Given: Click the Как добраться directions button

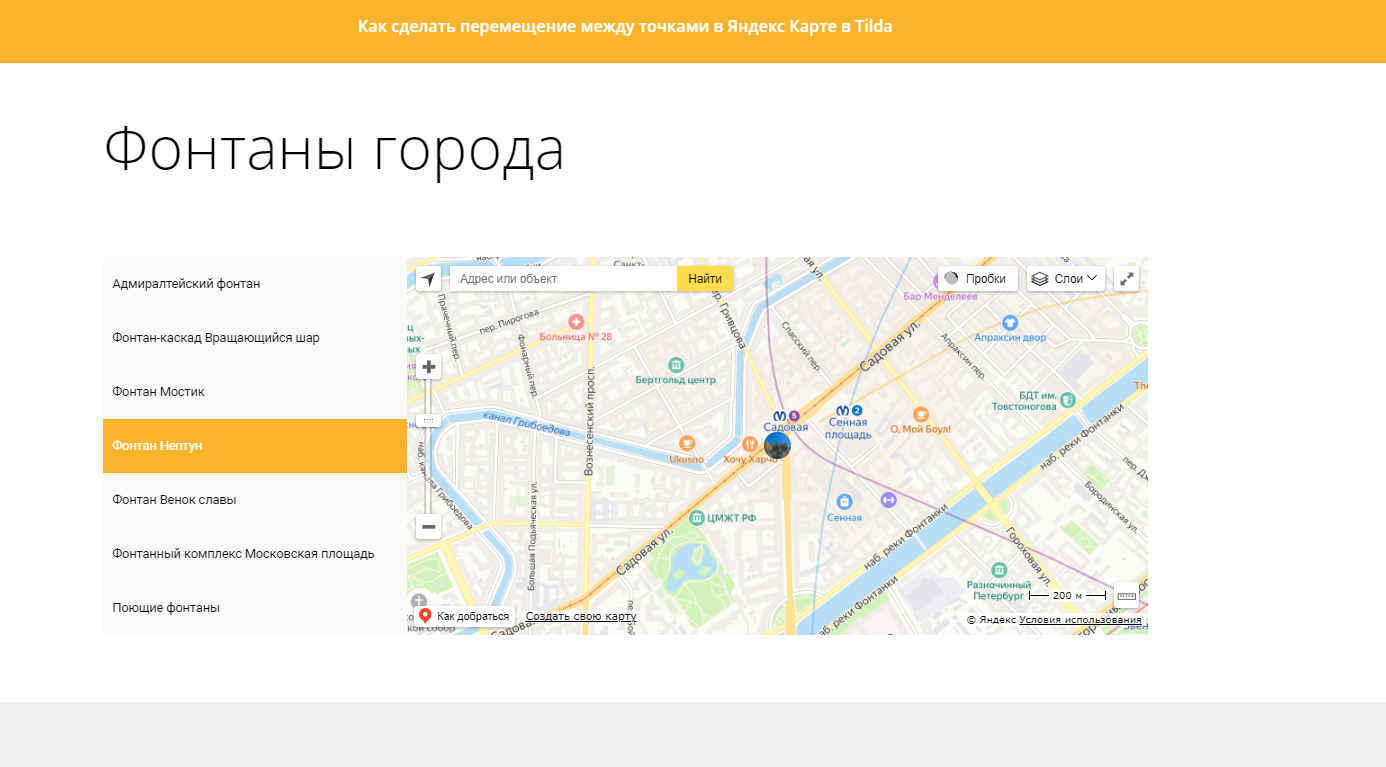Looking at the screenshot, I should pos(464,616).
